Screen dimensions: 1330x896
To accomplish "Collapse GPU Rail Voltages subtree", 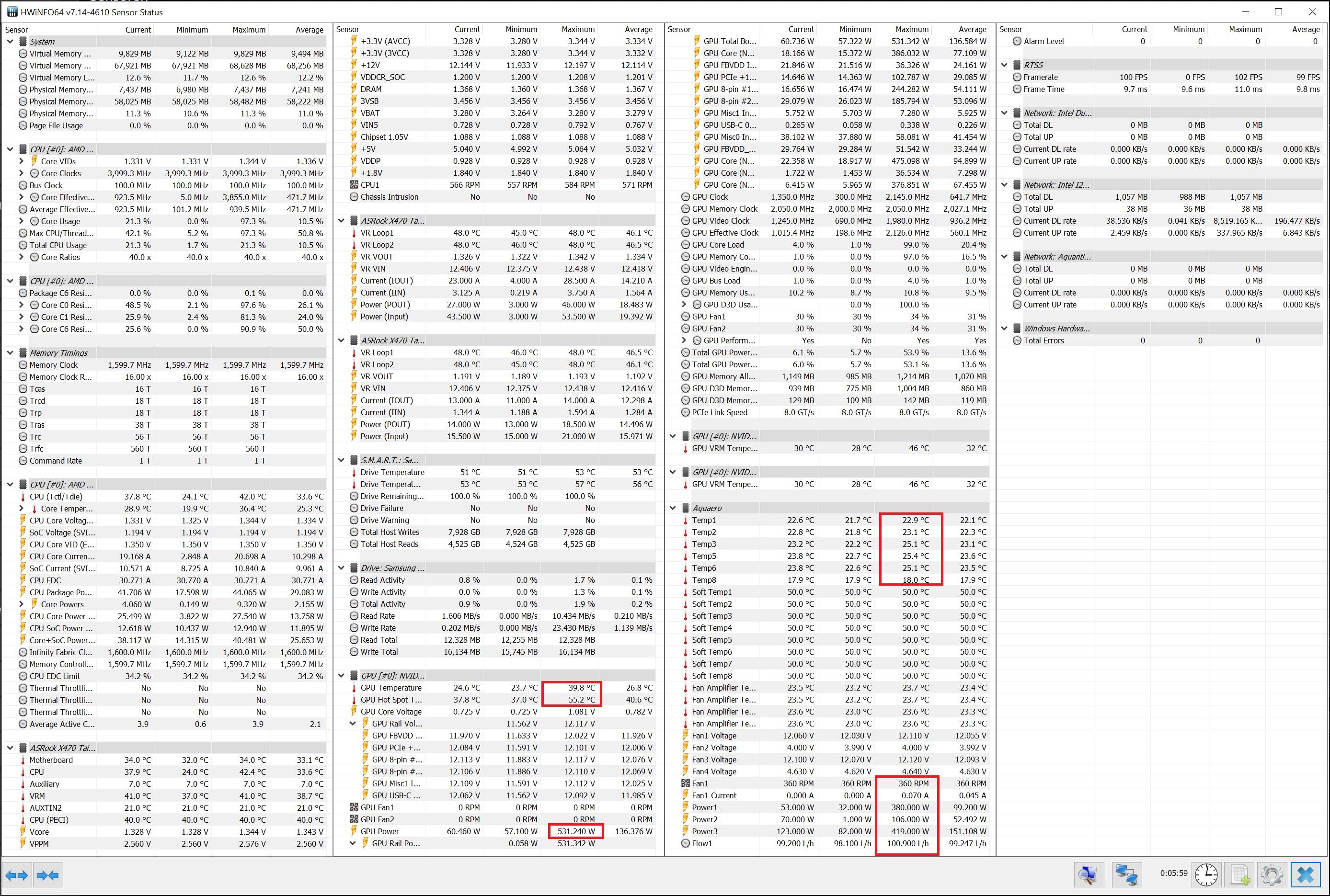I will point(353,724).
